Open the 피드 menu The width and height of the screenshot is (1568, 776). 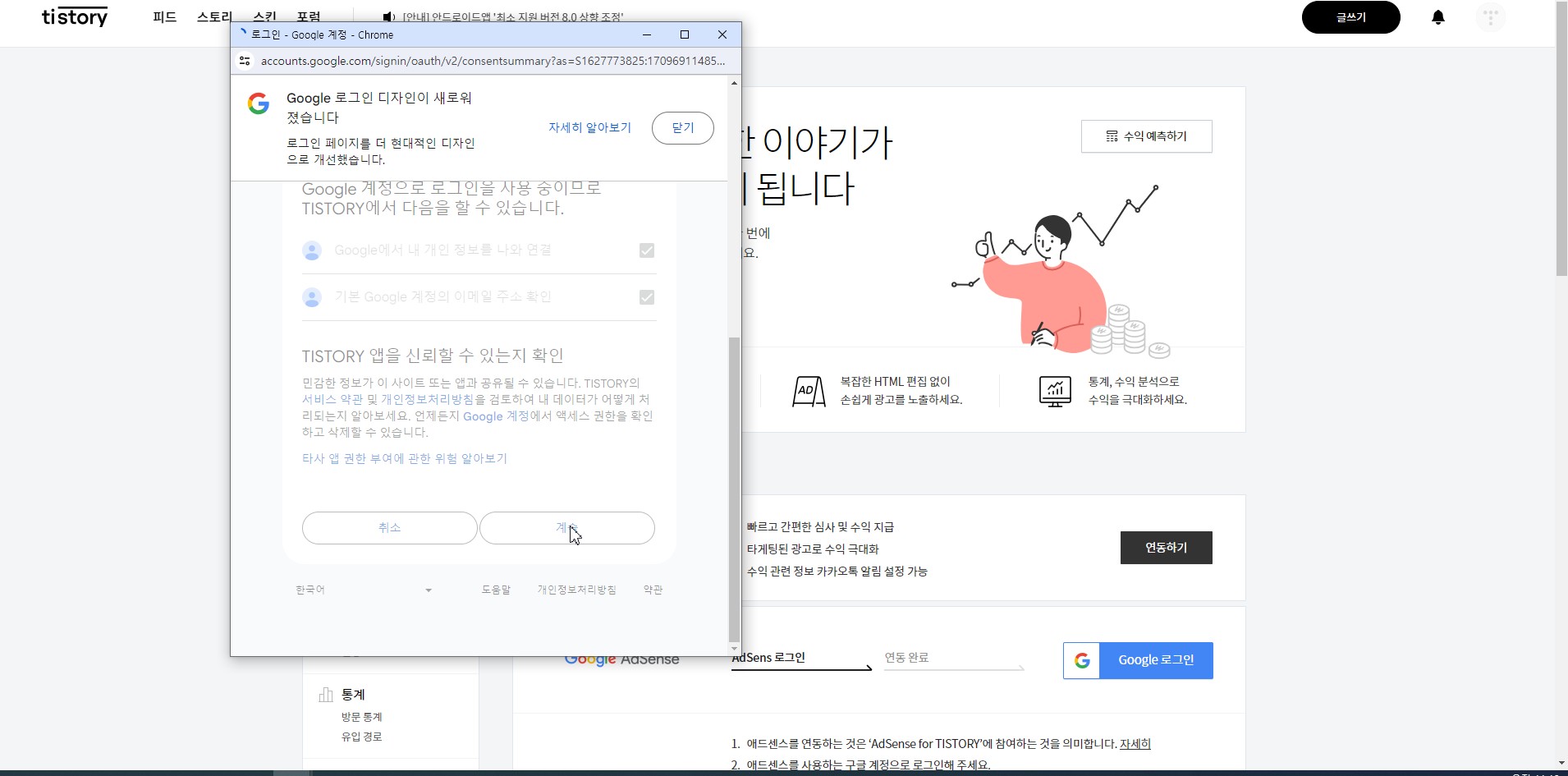tap(165, 16)
